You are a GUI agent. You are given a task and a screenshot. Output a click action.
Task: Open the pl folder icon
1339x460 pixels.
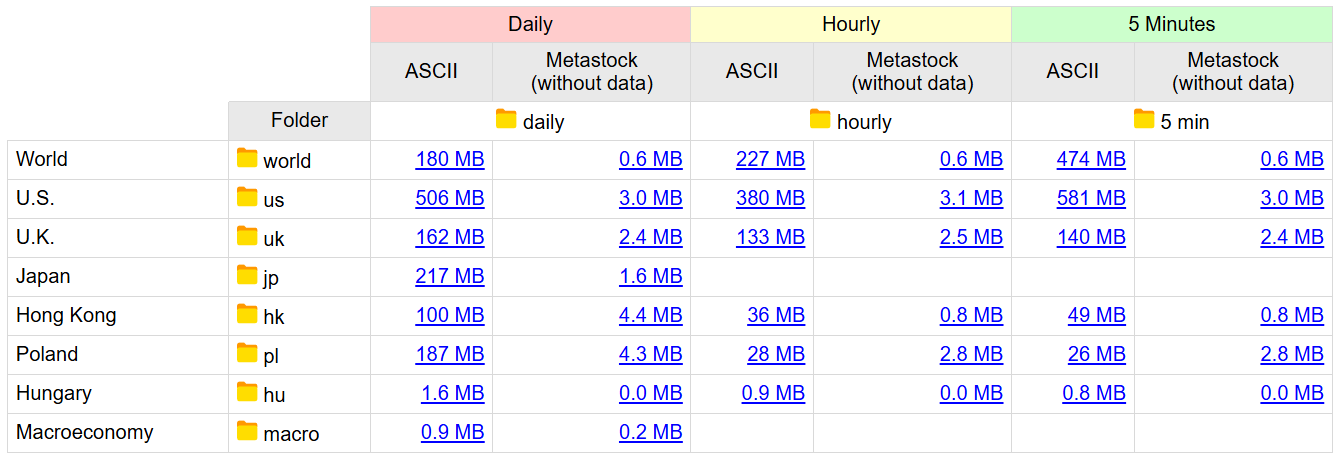247,353
